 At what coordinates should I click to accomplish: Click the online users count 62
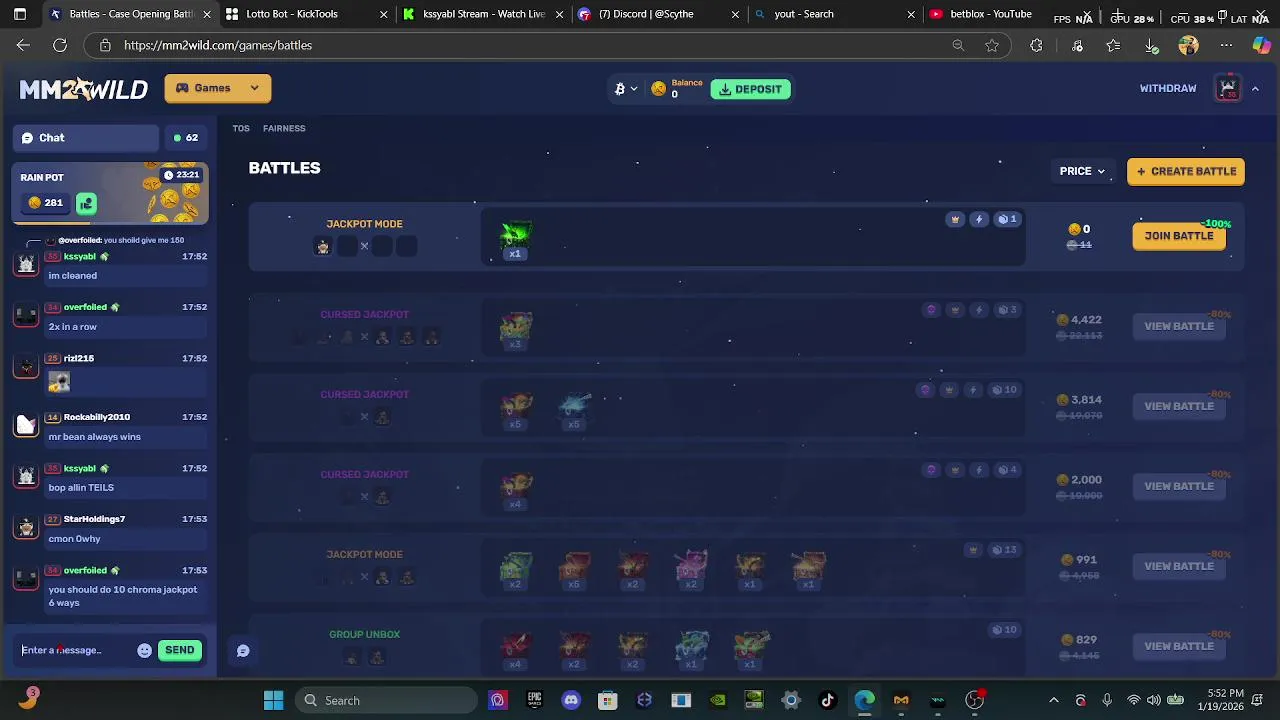tap(186, 138)
